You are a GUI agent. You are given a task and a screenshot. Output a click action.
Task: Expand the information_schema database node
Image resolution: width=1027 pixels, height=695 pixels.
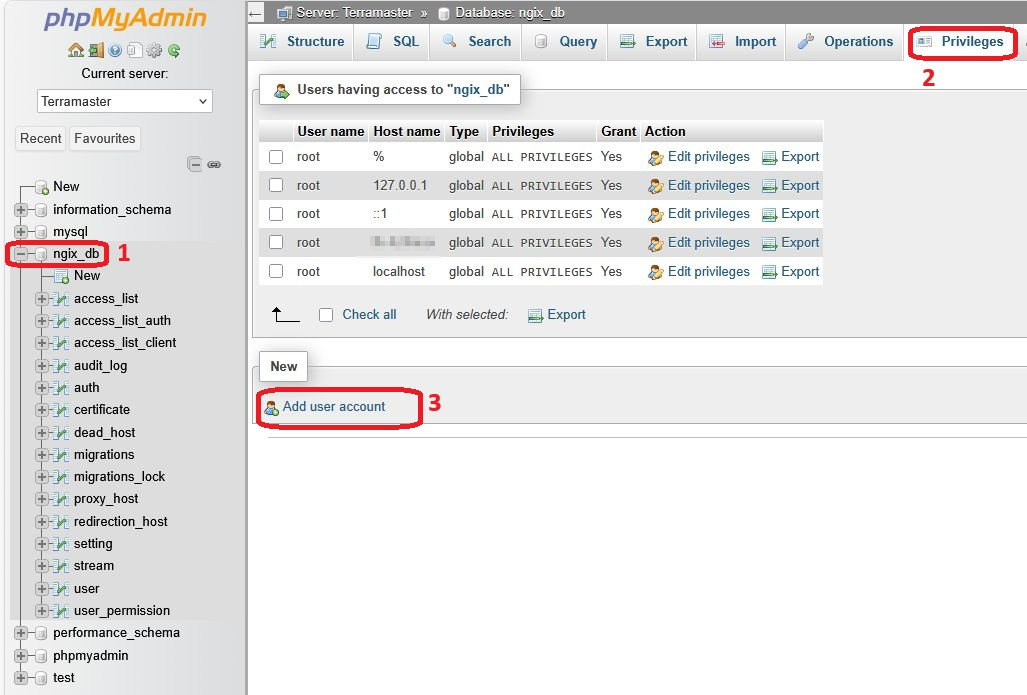(x=21, y=210)
